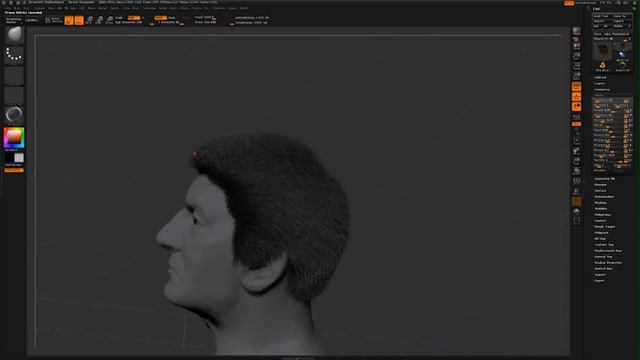Viewport: 640px width, 360px height.
Task: Select the light gray main color swatch
Action: pyautogui.click(x=19, y=158)
